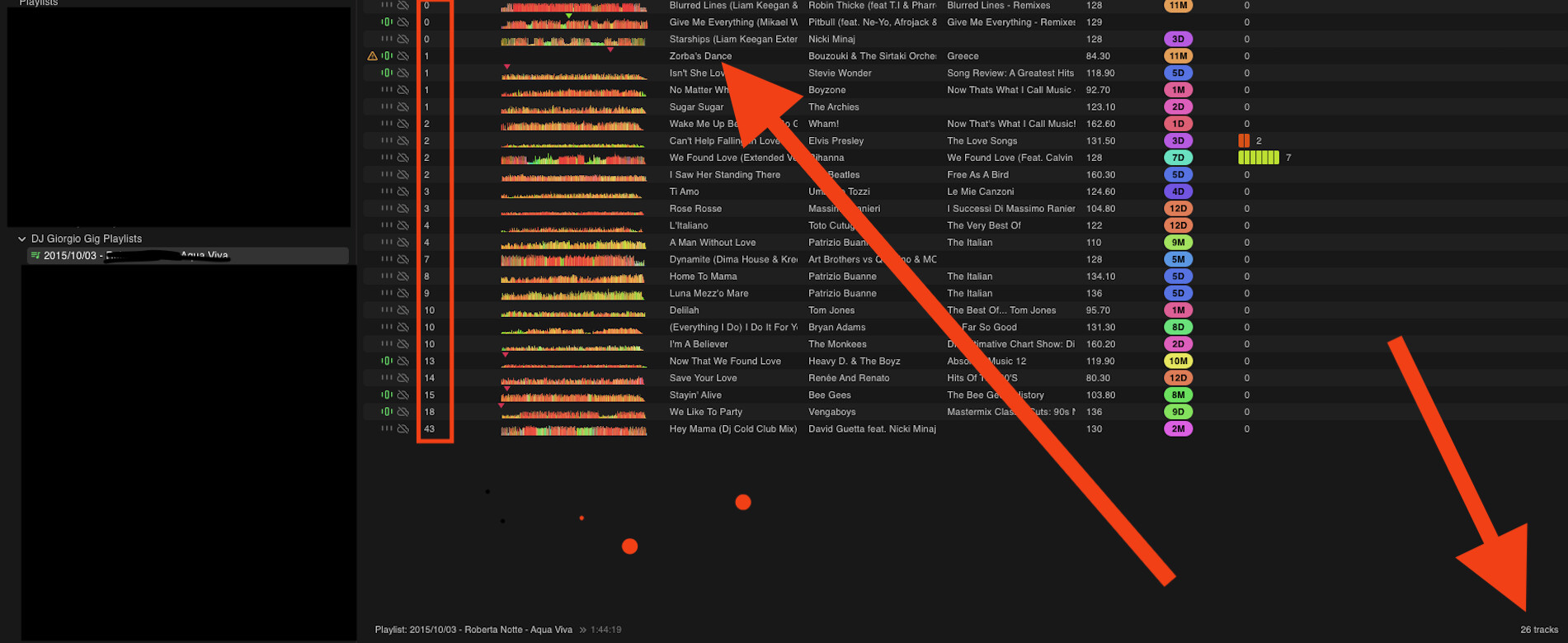Select the track title Zorba's Dance
The width and height of the screenshot is (1568, 643).
[x=700, y=56]
